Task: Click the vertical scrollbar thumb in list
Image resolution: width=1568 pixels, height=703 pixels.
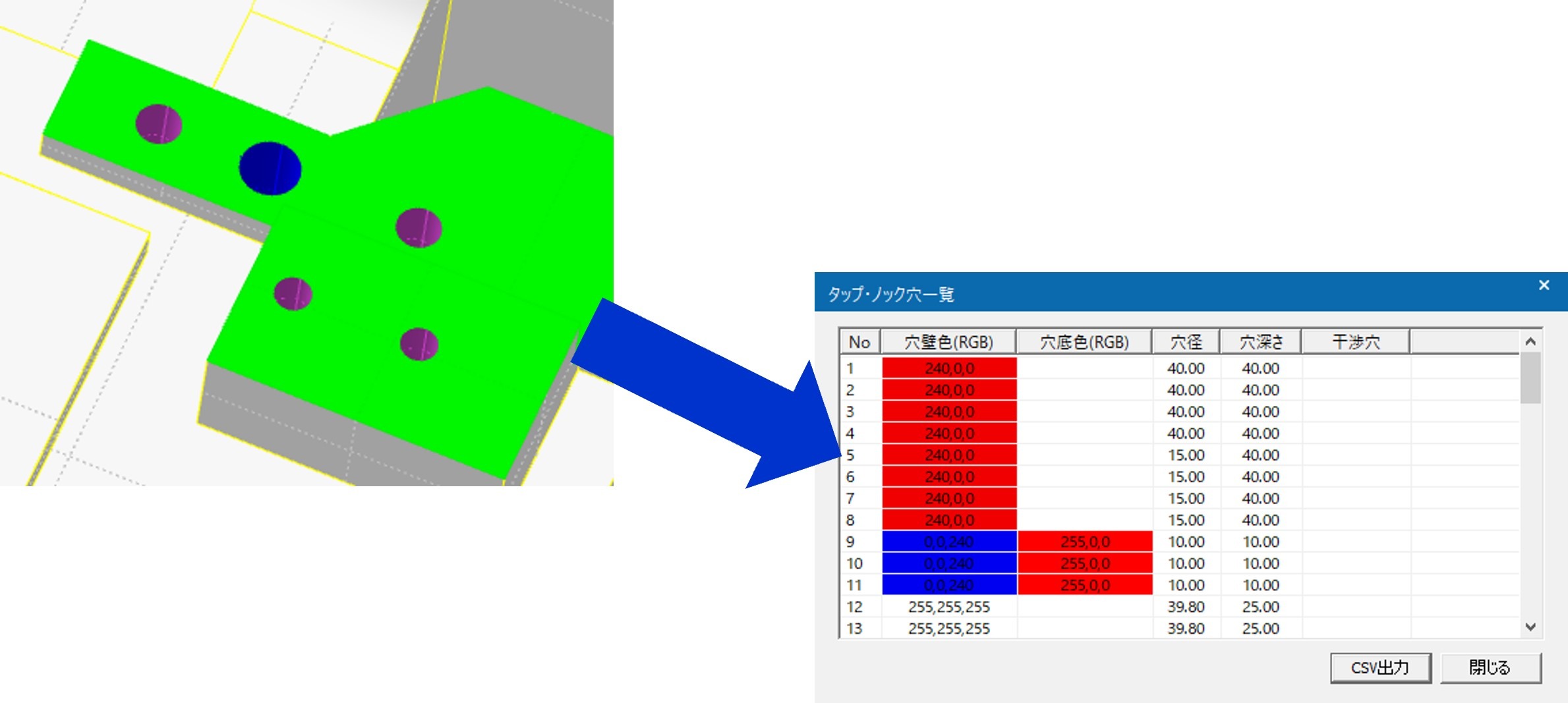Action: click(x=1530, y=378)
